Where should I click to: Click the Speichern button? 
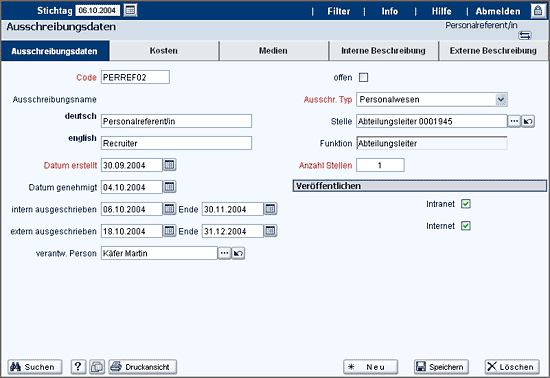(x=441, y=367)
